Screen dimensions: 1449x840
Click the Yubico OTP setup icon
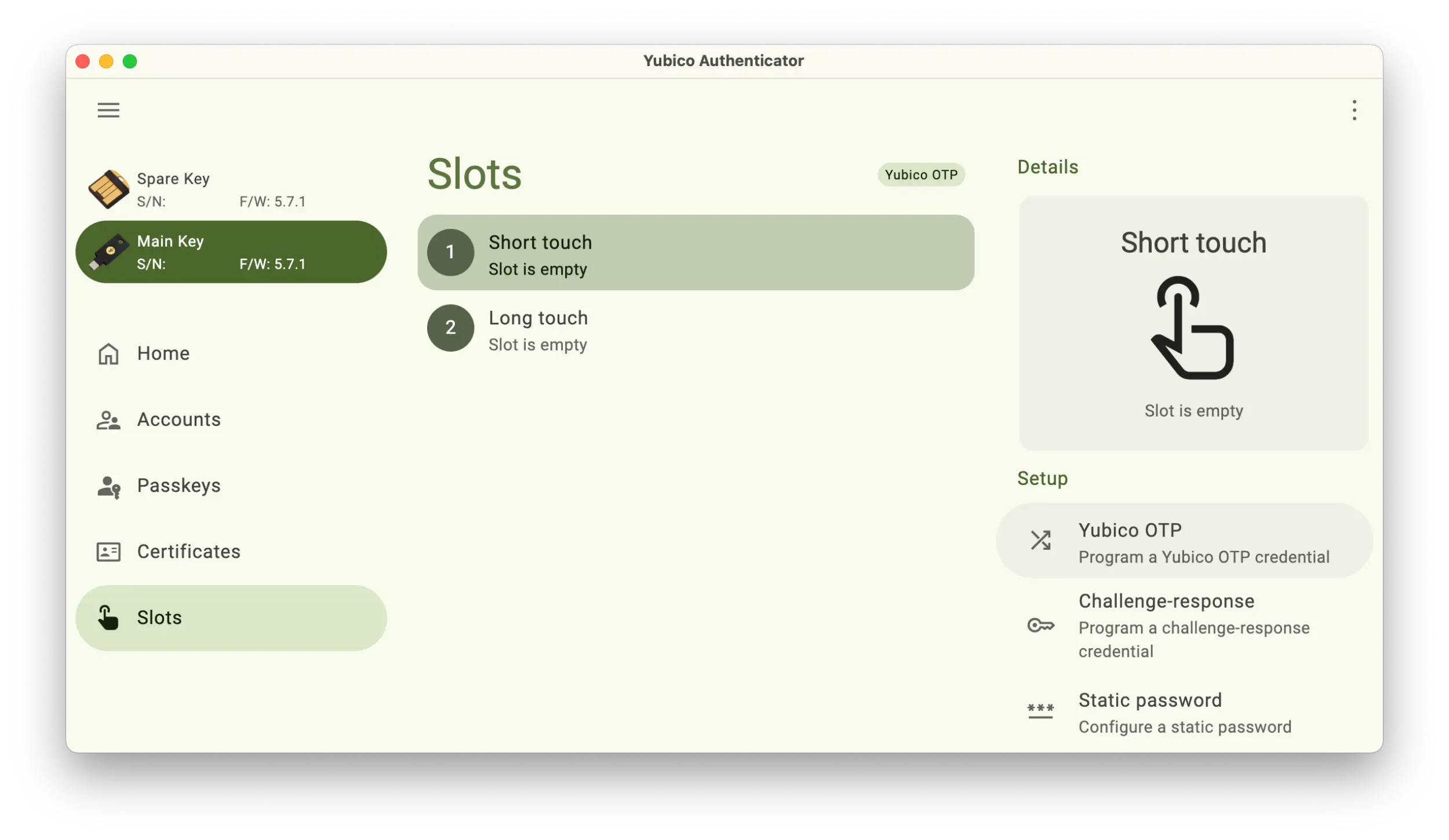tap(1041, 540)
